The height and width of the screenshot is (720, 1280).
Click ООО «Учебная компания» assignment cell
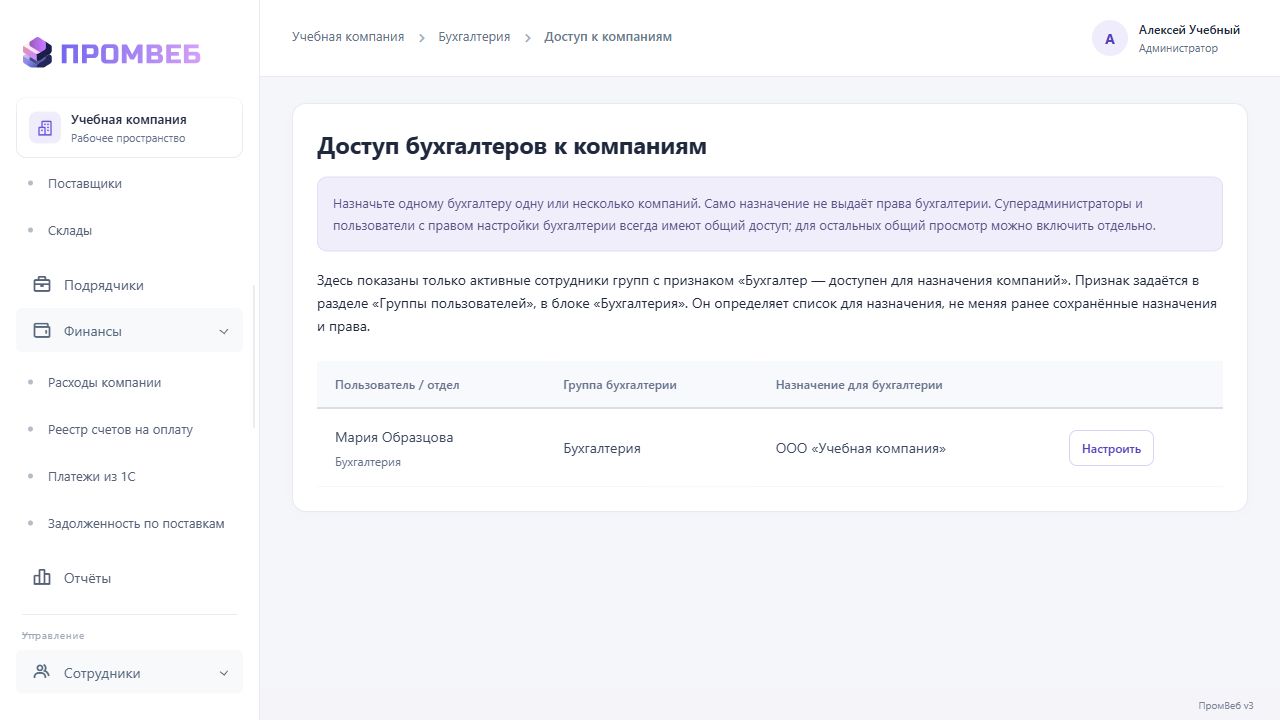point(861,449)
